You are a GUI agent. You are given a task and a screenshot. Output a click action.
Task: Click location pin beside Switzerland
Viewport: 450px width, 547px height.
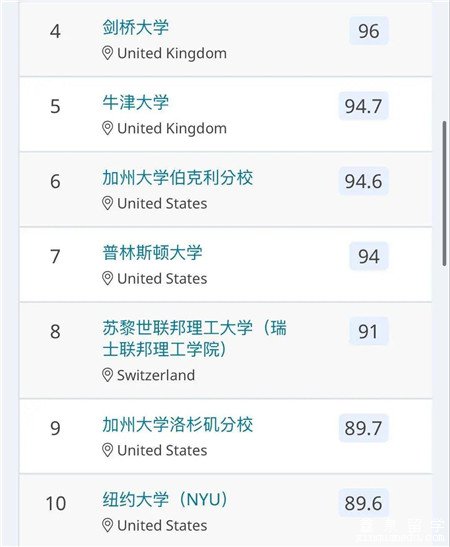pyautogui.click(x=107, y=375)
